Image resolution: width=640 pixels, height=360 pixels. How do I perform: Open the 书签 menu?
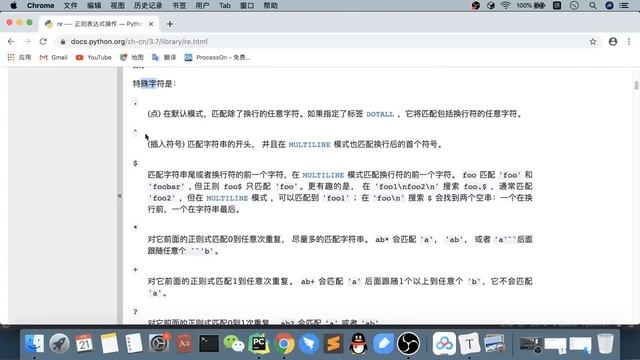click(x=179, y=6)
